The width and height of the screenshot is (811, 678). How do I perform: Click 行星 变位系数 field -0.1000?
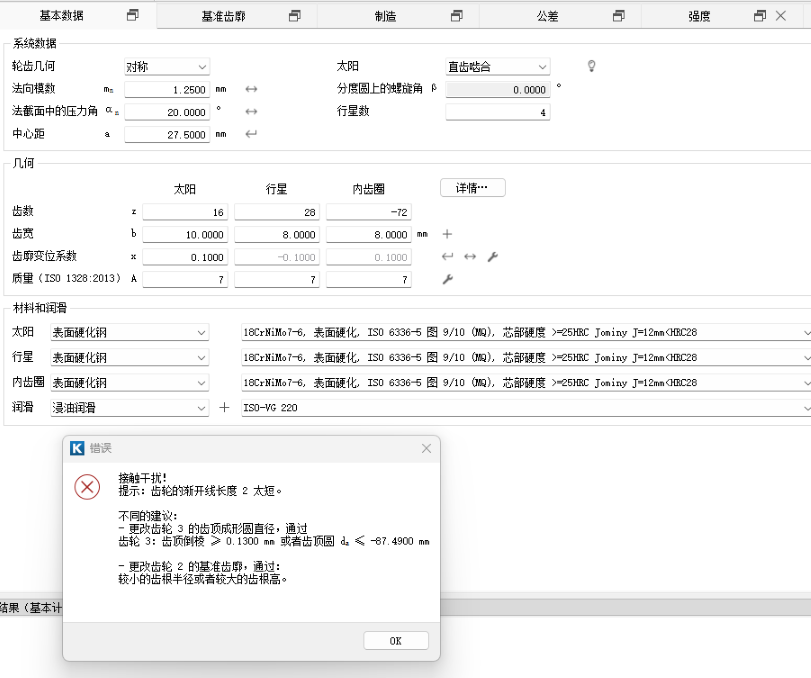pos(277,257)
